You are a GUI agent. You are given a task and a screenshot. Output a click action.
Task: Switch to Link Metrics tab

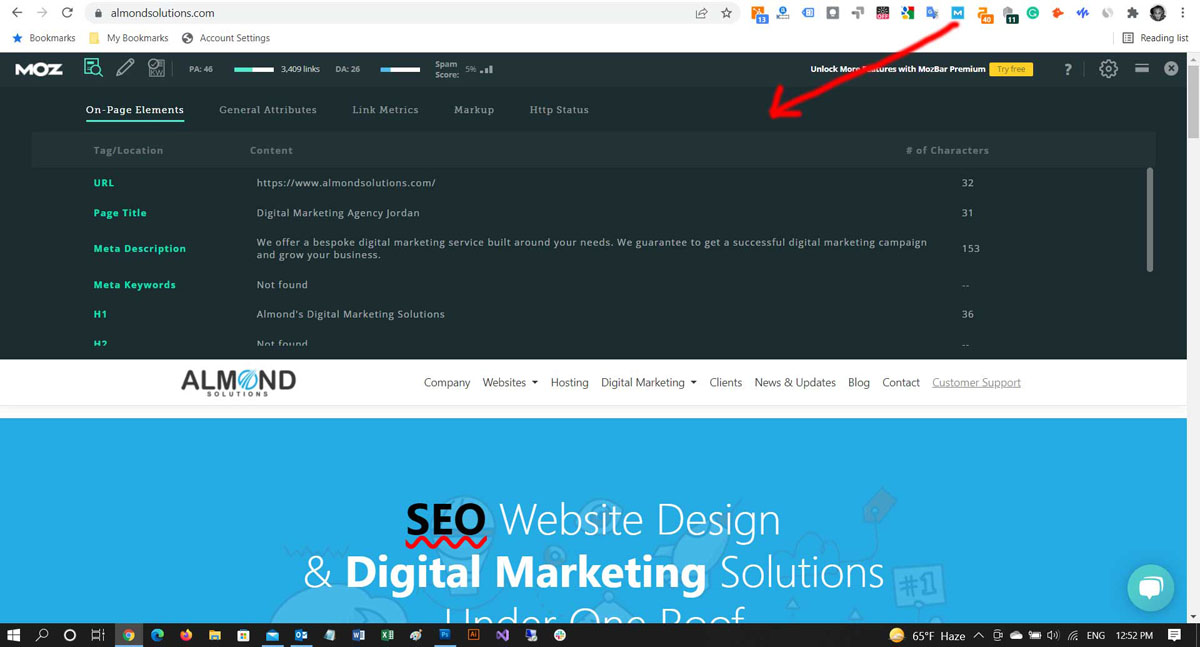[385, 110]
